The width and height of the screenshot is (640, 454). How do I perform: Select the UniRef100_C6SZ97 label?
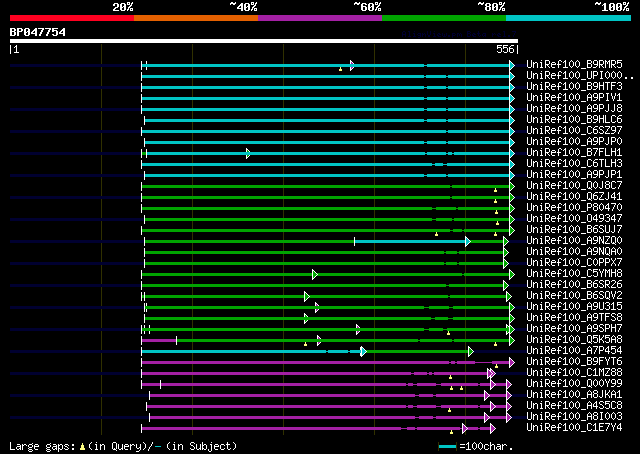(x=574, y=131)
